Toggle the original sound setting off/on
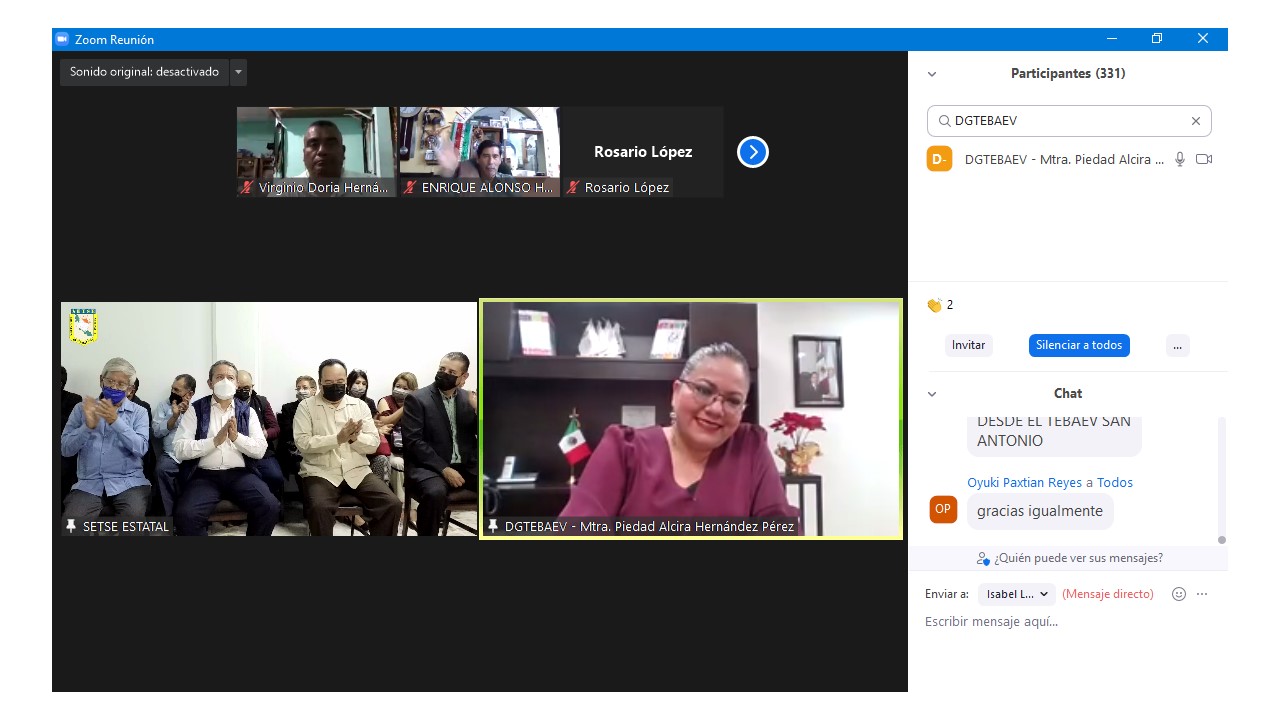Image resolution: width=1280 pixels, height=720 pixels. [144, 72]
